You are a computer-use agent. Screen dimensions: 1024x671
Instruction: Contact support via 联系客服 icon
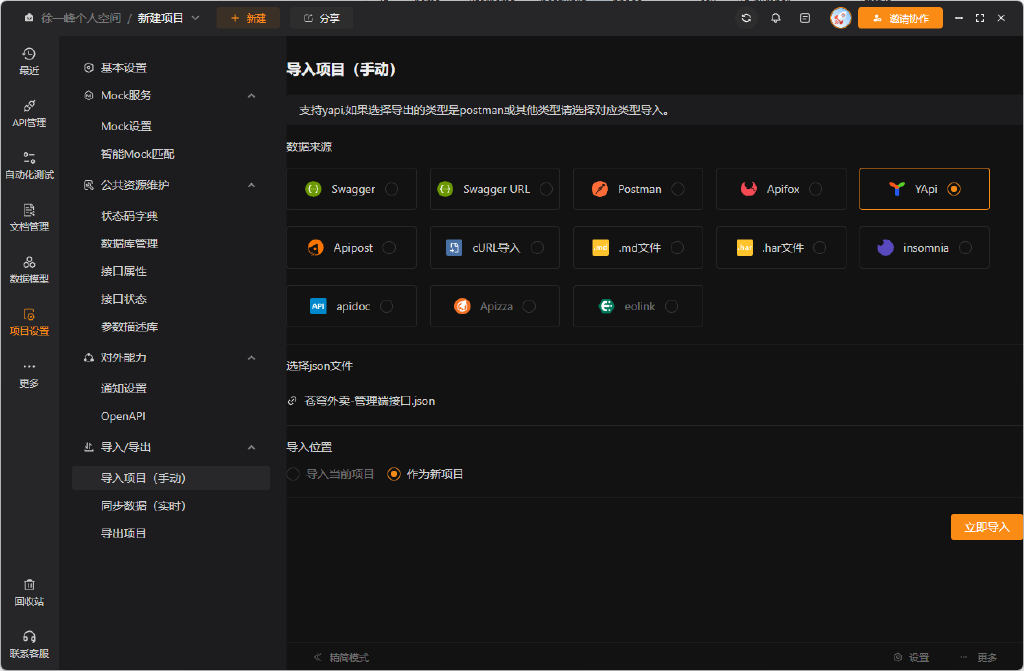(x=29, y=645)
